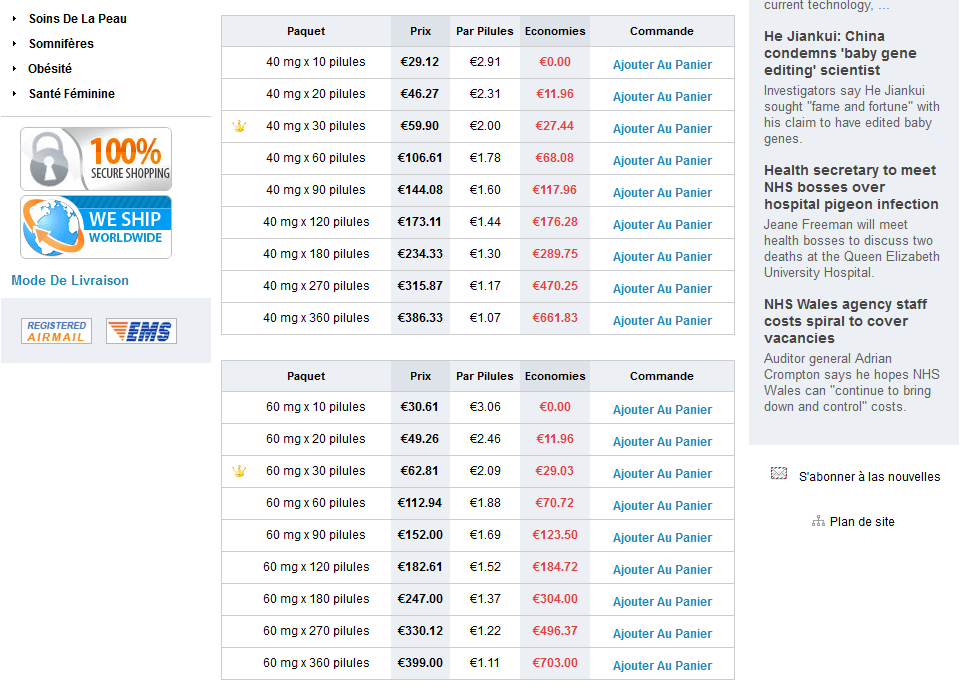
Task: Open the Mode De Livraison link
Action: click(70, 280)
